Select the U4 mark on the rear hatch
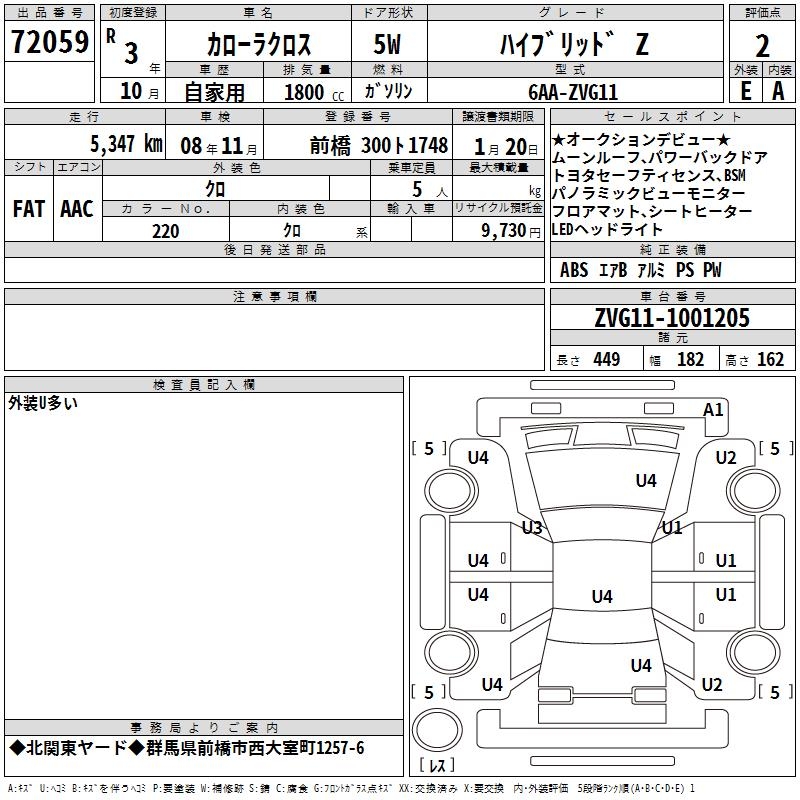This screenshot has width=800, height=800. pyautogui.click(x=641, y=665)
